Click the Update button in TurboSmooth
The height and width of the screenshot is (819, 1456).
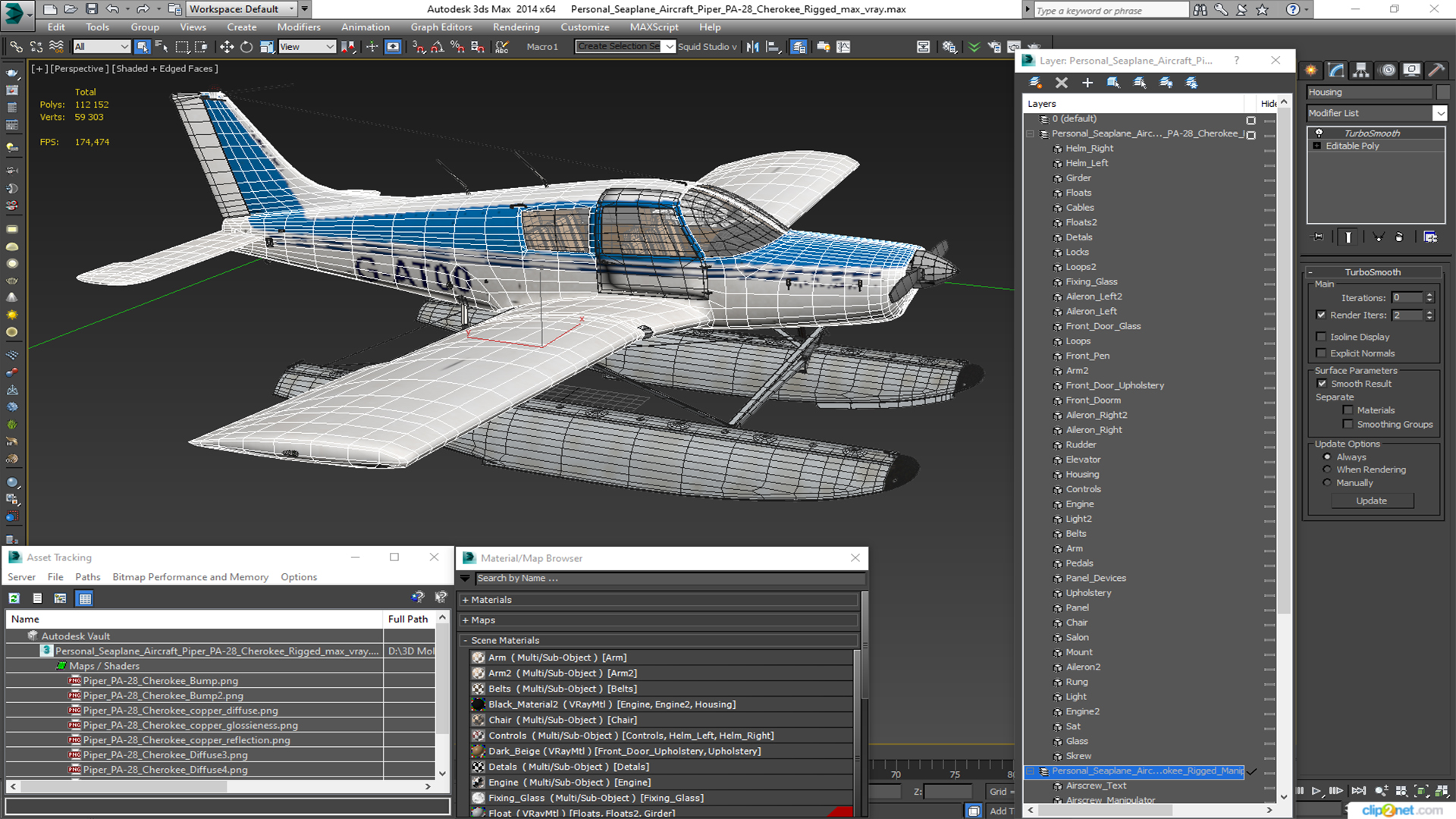[x=1371, y=500]
